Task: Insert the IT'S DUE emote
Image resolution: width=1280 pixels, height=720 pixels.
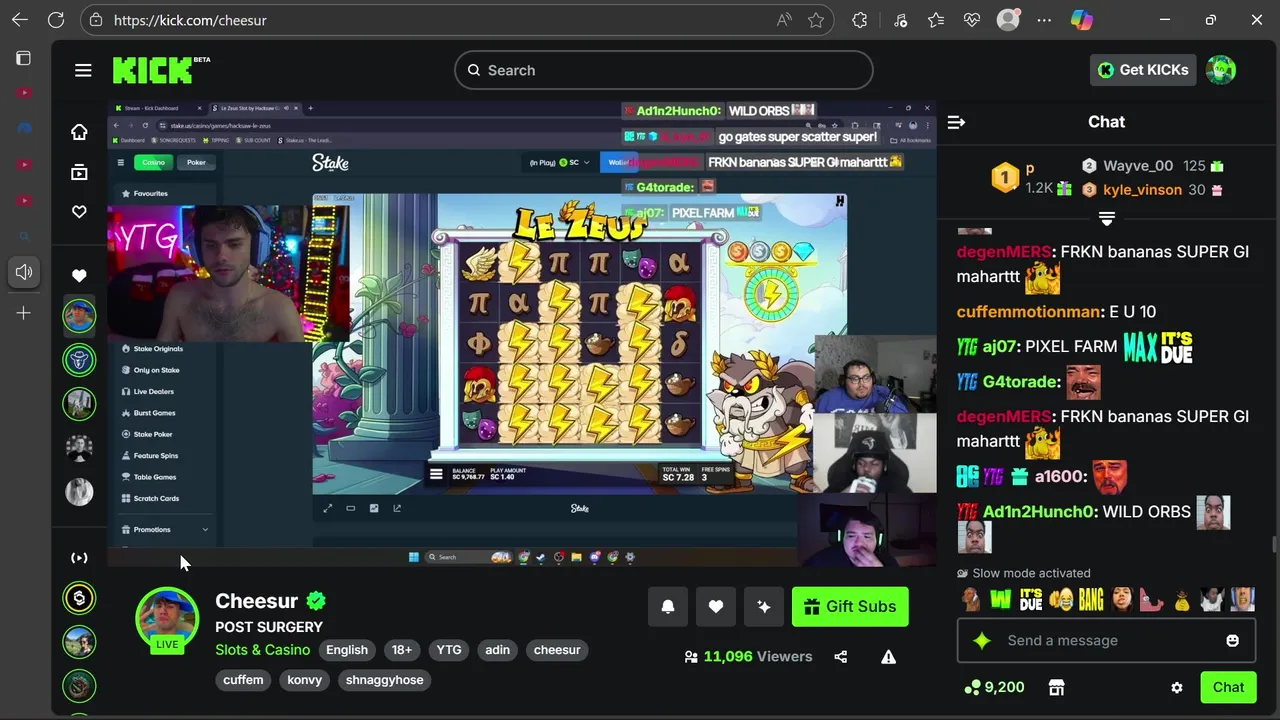Action: click(1031, 599)
